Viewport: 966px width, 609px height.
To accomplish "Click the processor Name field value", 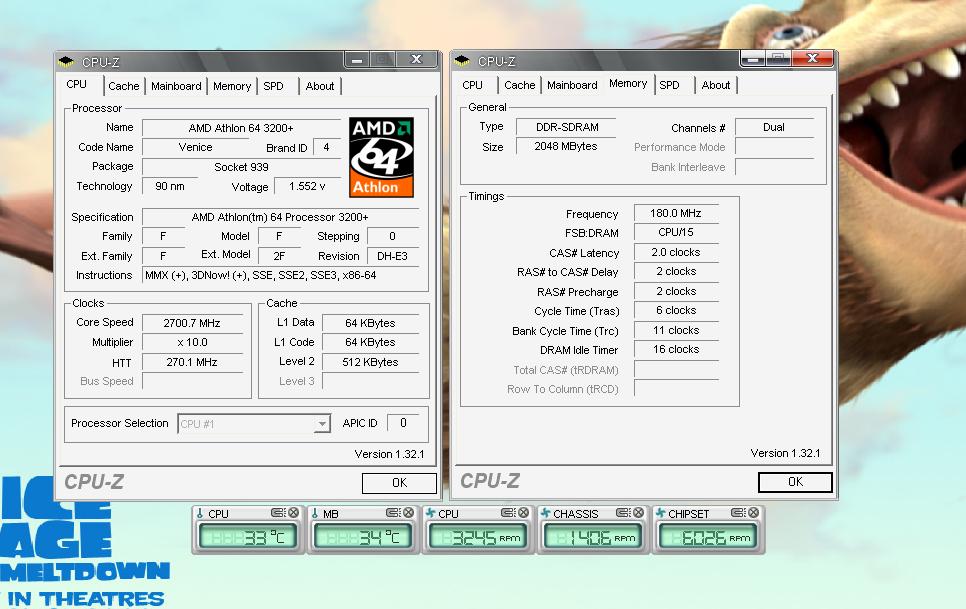I will click(x=241, y=128).
